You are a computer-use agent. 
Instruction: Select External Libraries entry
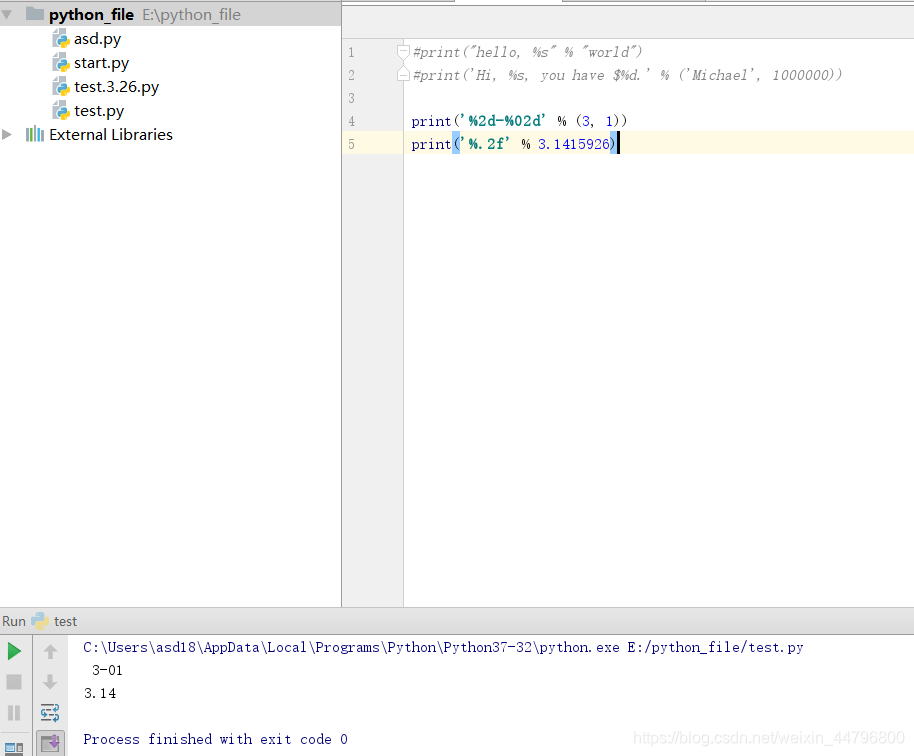111,135
